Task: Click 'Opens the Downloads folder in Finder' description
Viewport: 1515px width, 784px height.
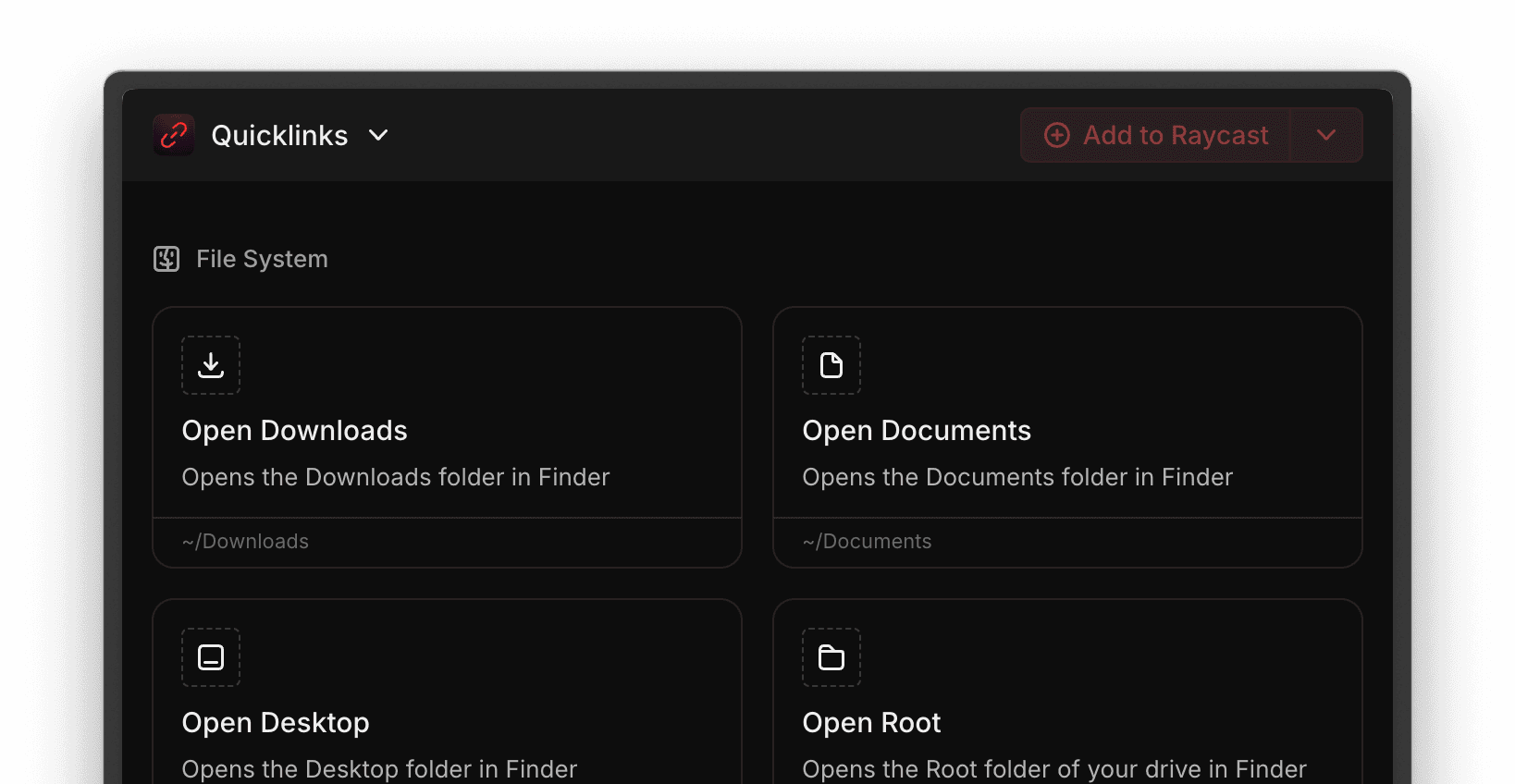Action: (396, 477)
